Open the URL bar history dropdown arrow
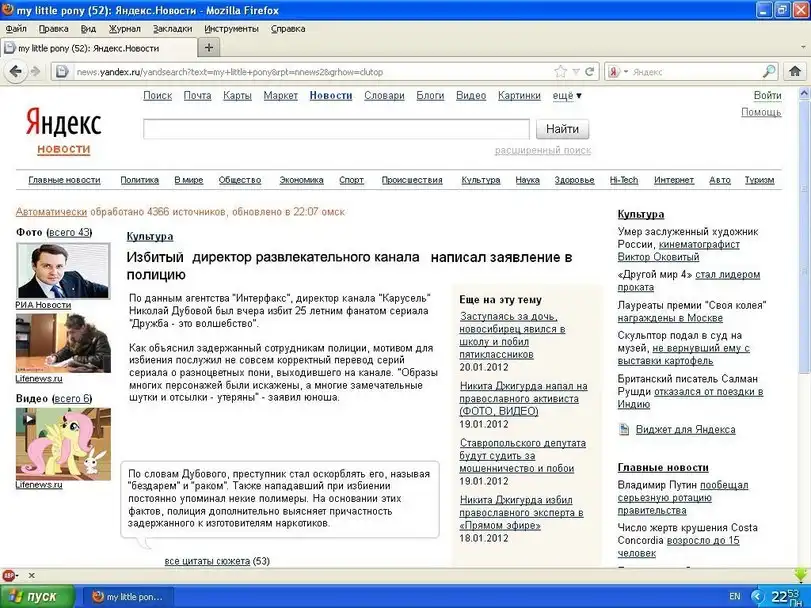The width and height of the screenshot is (811, 608). click(x=575, y=72)
